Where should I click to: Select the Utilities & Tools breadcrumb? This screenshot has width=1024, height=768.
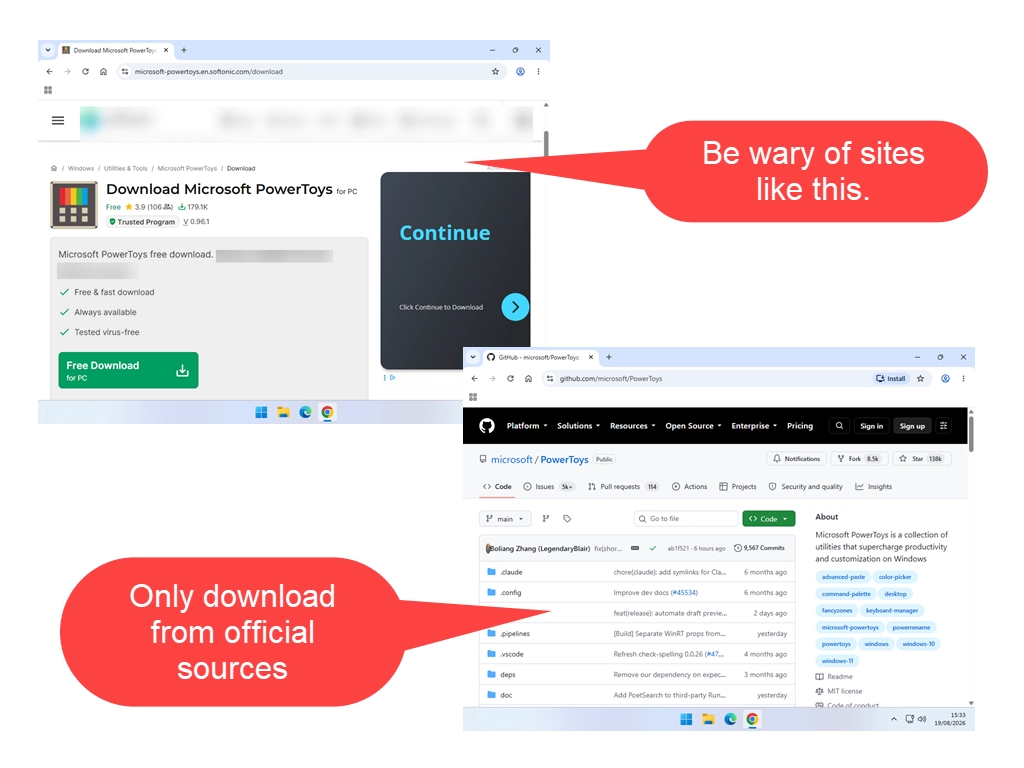tap(126, 168)
